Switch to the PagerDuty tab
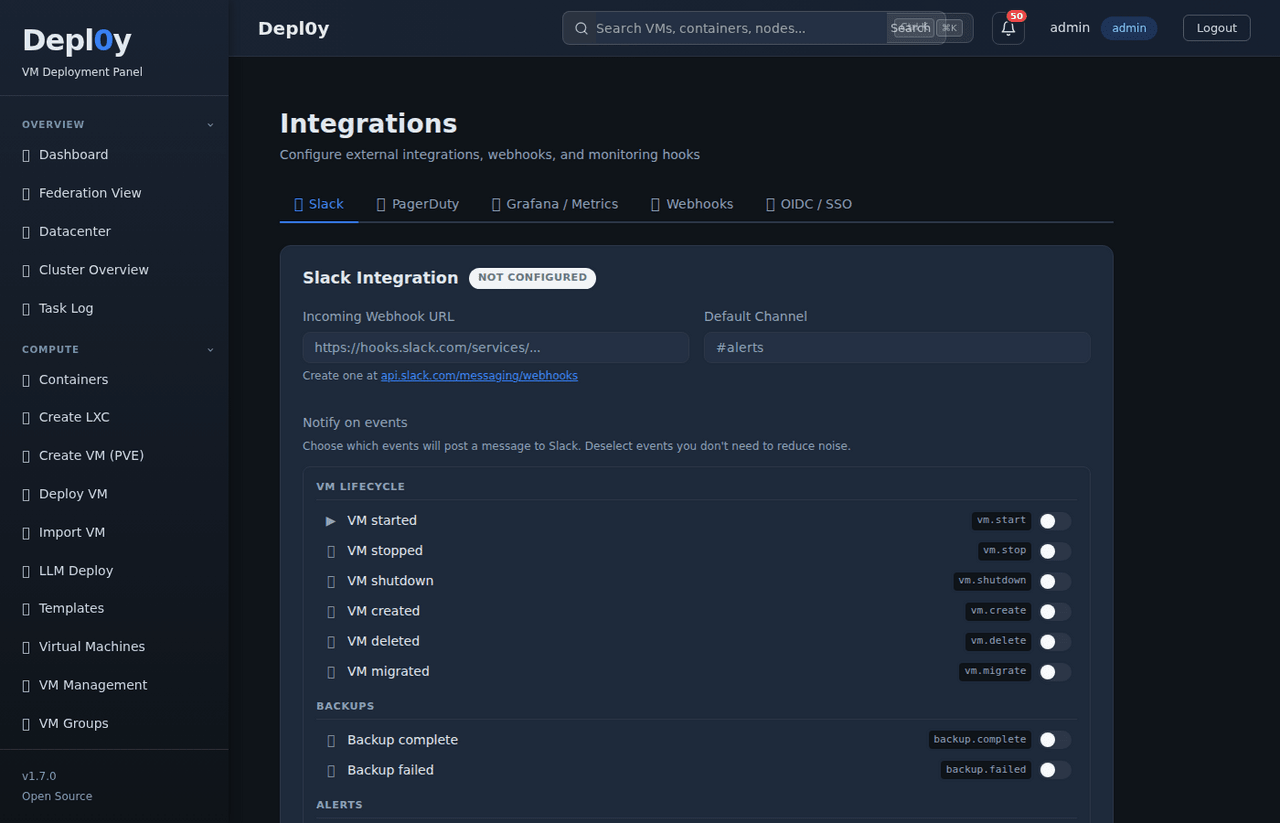 tap(417, 204)
